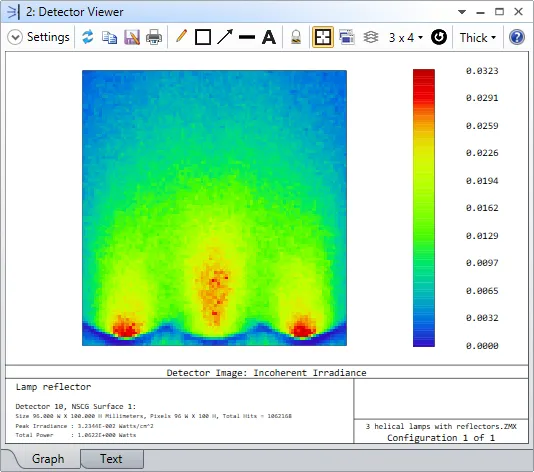This screenshot has height=472, width=534.
Task: Toggle the window lock icon
Action: click(296, 37)
